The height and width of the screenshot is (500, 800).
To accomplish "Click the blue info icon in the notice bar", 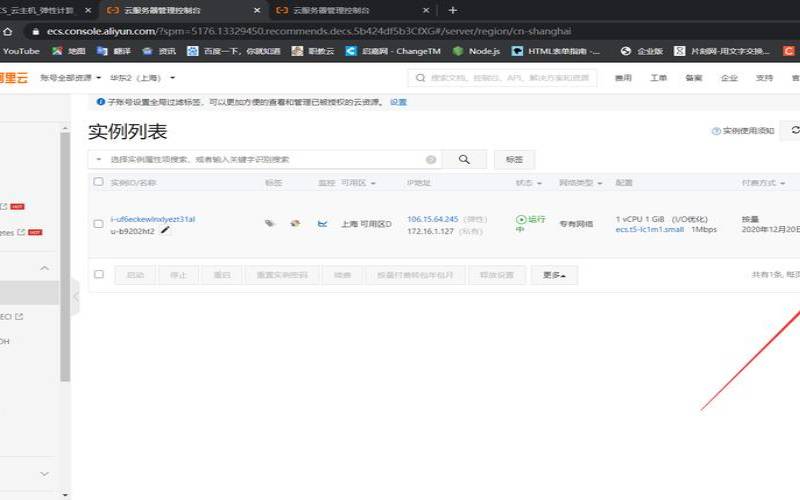I will (x=101, y=102).
